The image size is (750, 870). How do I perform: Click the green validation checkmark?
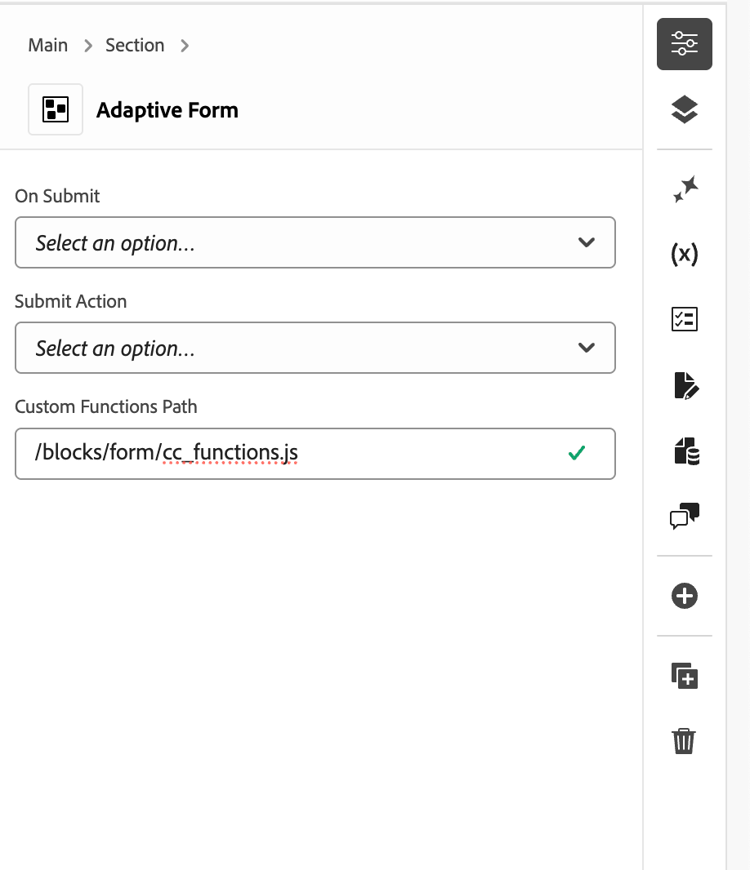click(576, 453)
